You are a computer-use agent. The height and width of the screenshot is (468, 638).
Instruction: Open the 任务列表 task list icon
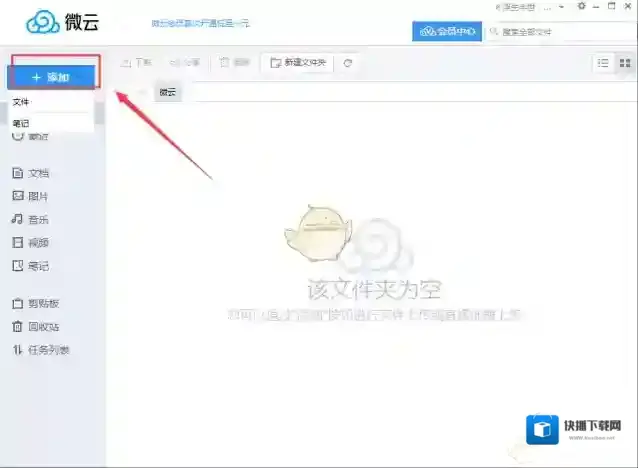[17, 349]
